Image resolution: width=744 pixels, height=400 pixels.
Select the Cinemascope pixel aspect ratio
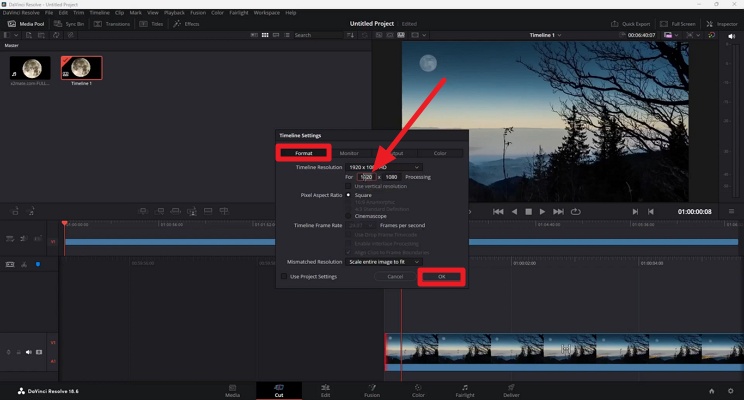click(348, 216)
